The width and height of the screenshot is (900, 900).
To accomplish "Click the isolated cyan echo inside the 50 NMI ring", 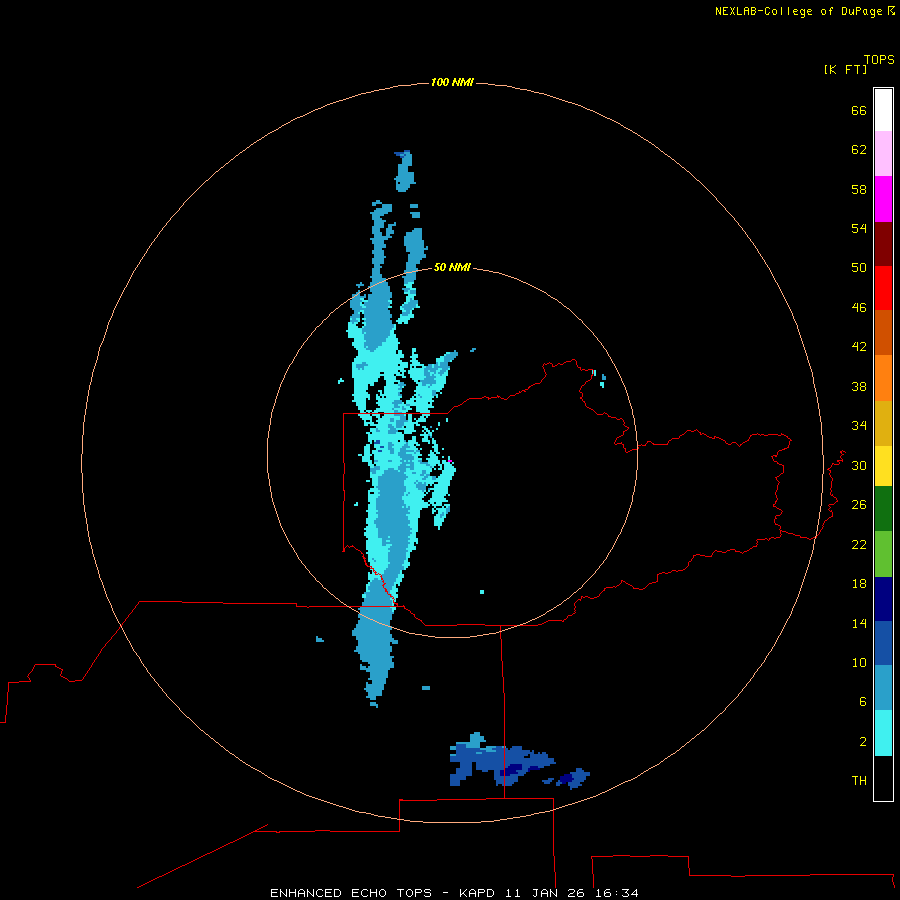I will (482, 592).
